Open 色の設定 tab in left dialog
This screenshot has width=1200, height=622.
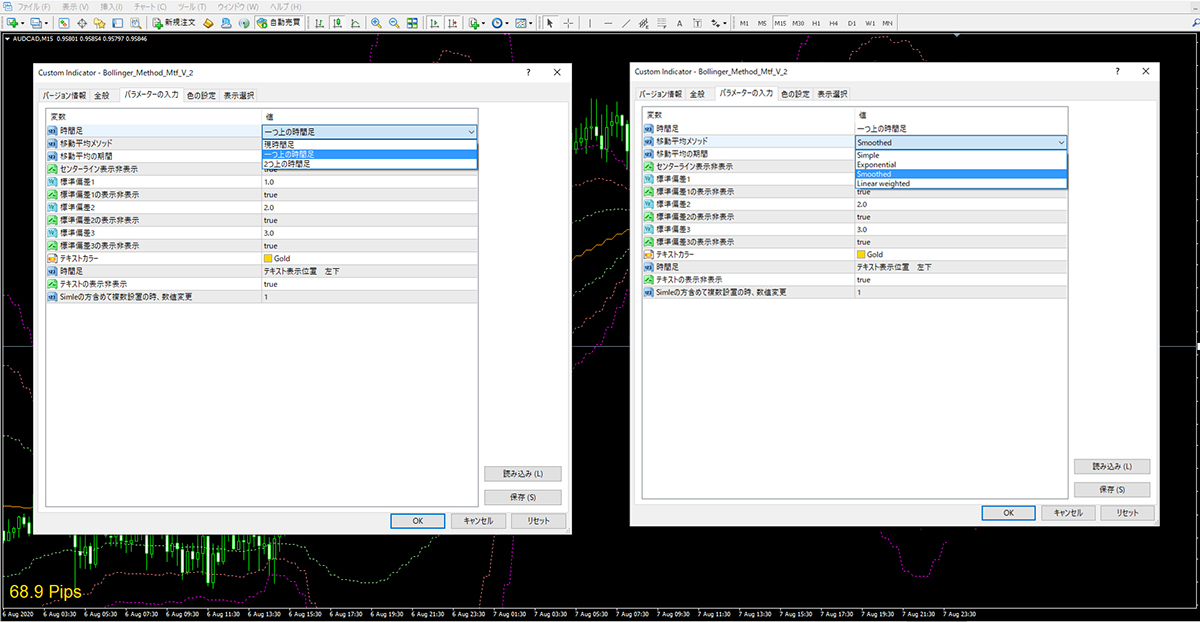201,95
